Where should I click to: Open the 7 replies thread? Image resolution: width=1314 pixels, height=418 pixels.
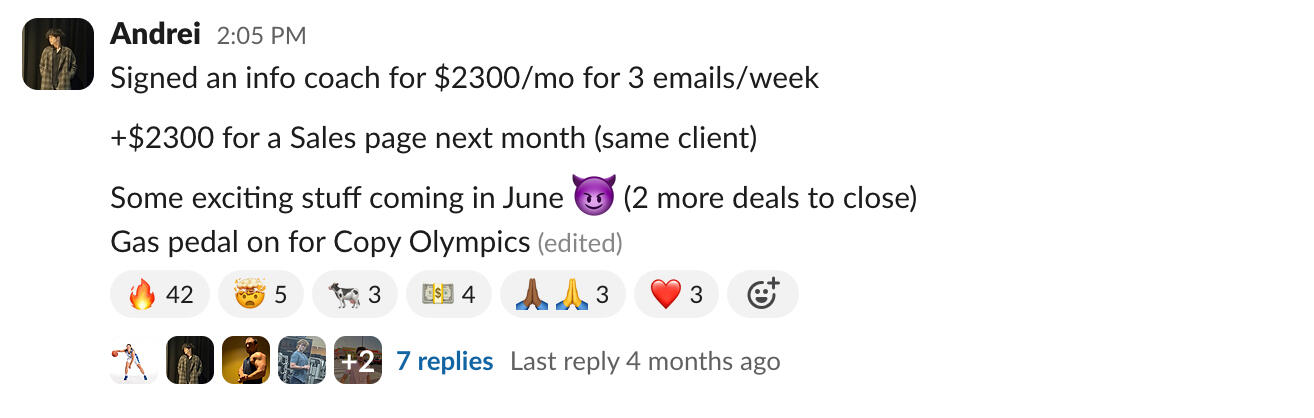click(444, 361)
